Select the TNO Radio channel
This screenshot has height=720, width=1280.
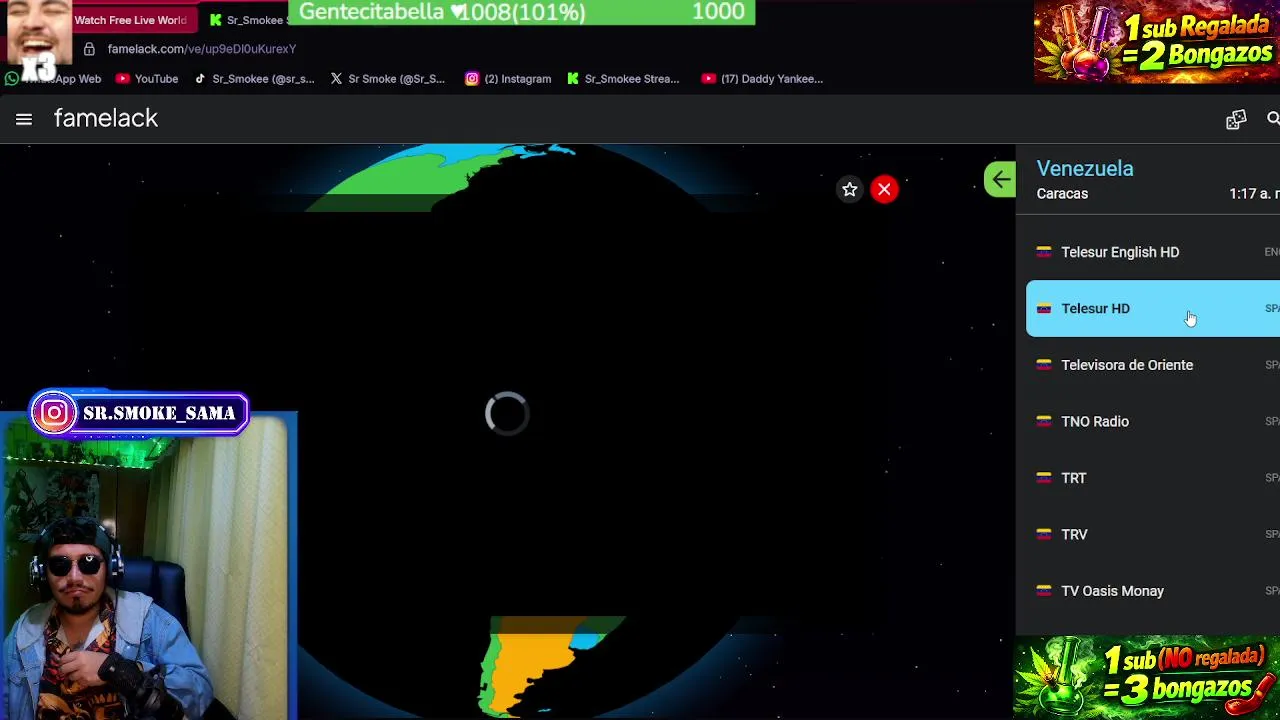(x=1153, y=421)
